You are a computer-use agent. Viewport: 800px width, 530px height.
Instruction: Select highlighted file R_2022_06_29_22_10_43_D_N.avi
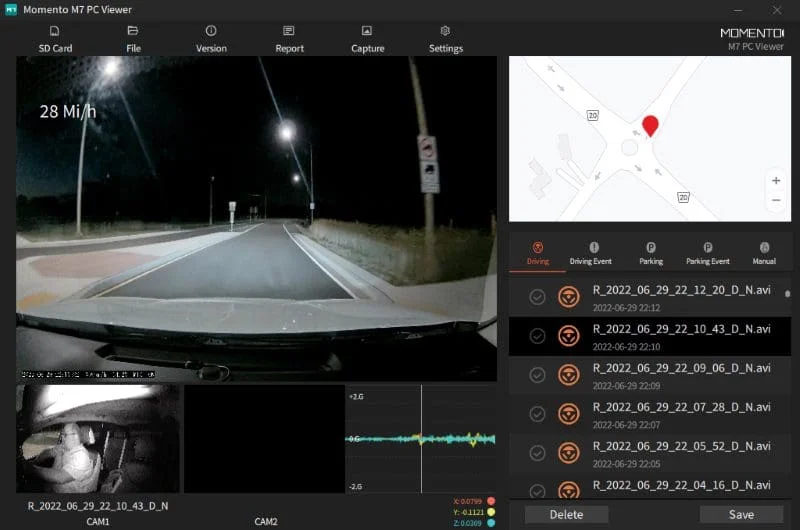649,336
